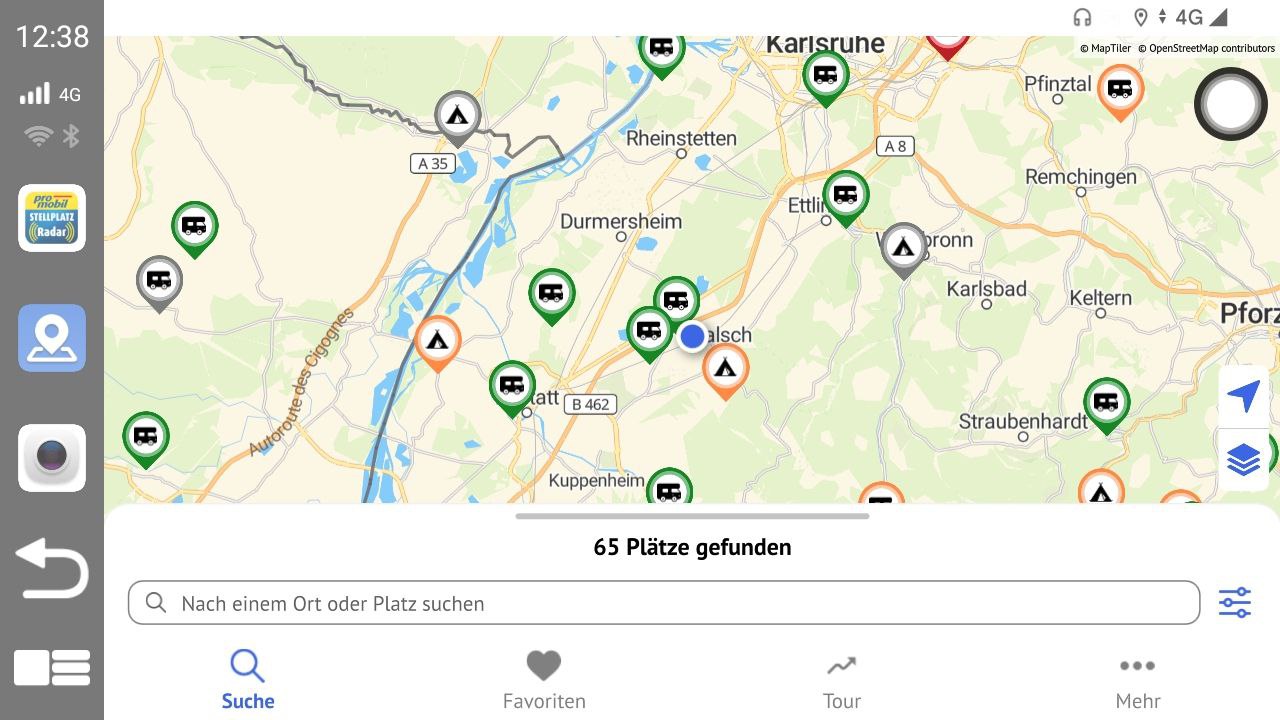
Task: Select the Suche tab
Action: pyautogui.click(x=247, y=679)
